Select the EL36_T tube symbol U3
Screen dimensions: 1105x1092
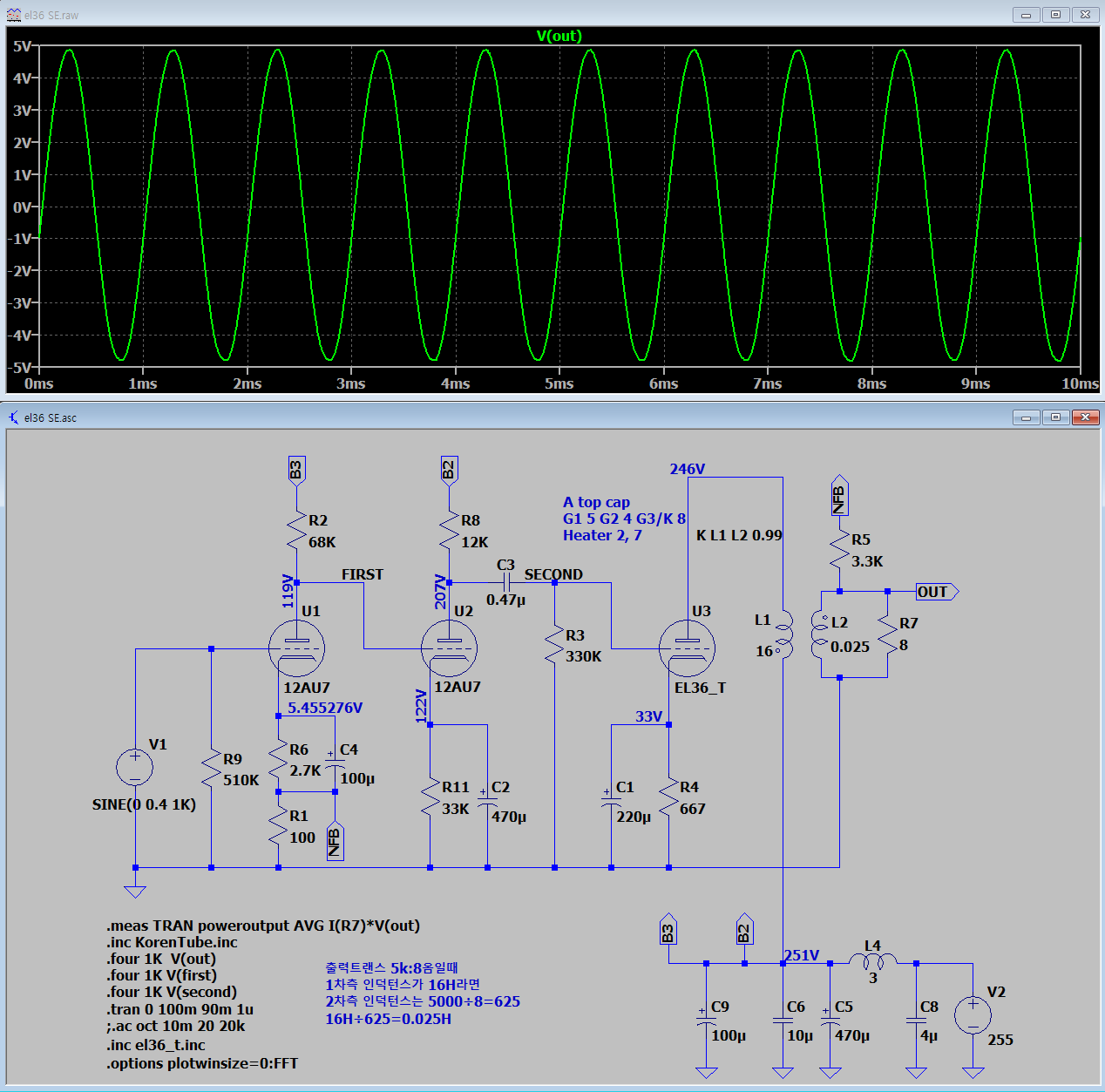[688, 648]
